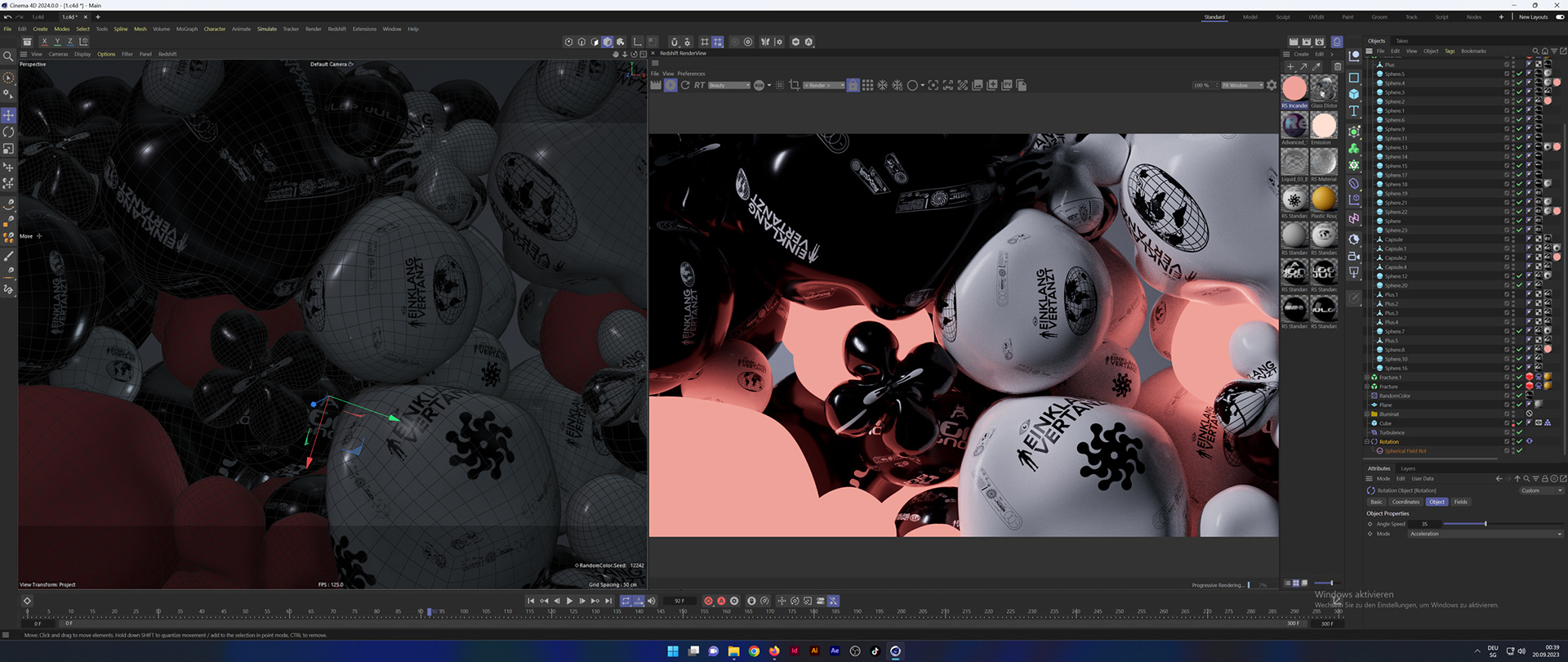Toggle enable checkmark for Rotation object
The image size is (1568, 662).
pos(1520,441)
